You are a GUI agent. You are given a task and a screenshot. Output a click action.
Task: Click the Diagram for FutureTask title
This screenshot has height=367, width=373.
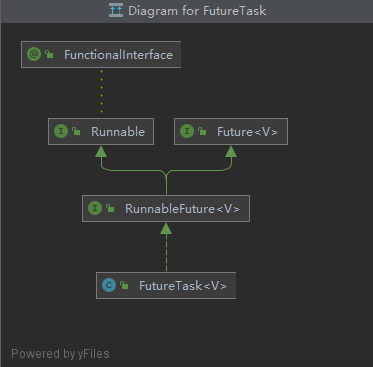pyautogui.click(x=197, y=11)
